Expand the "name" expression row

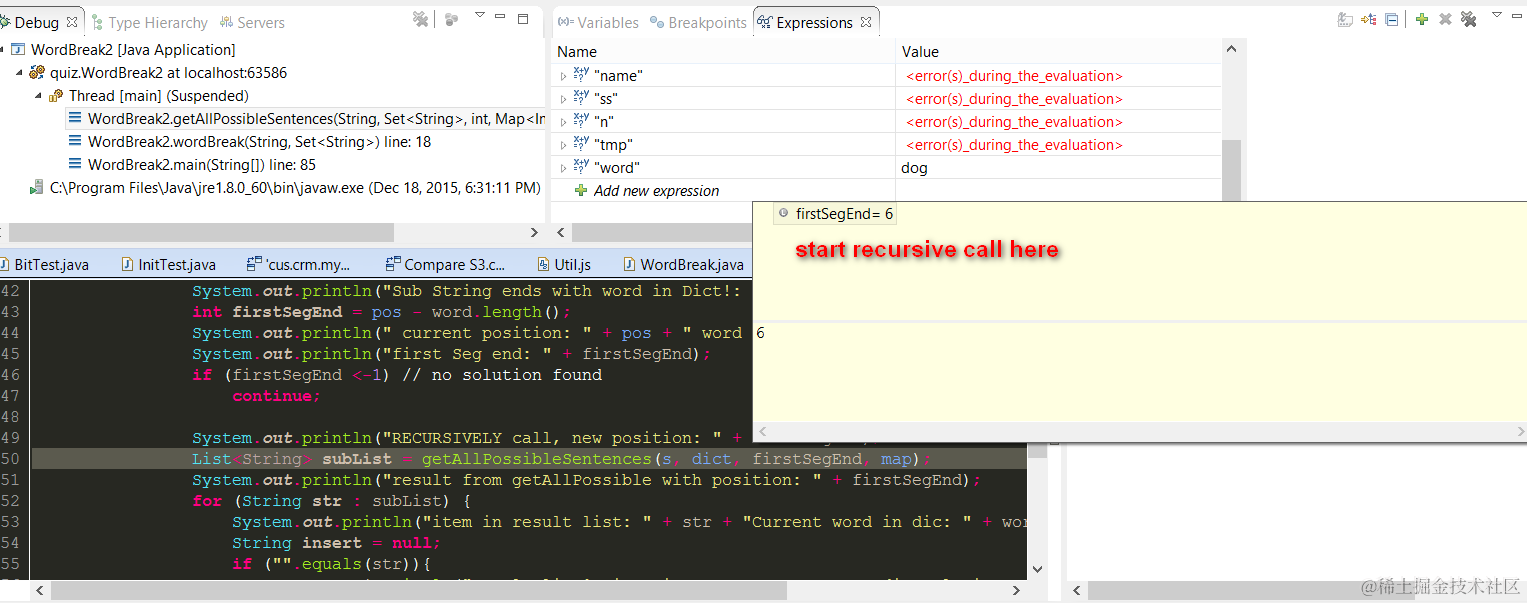pyautogui.click(x=563, y=76)
